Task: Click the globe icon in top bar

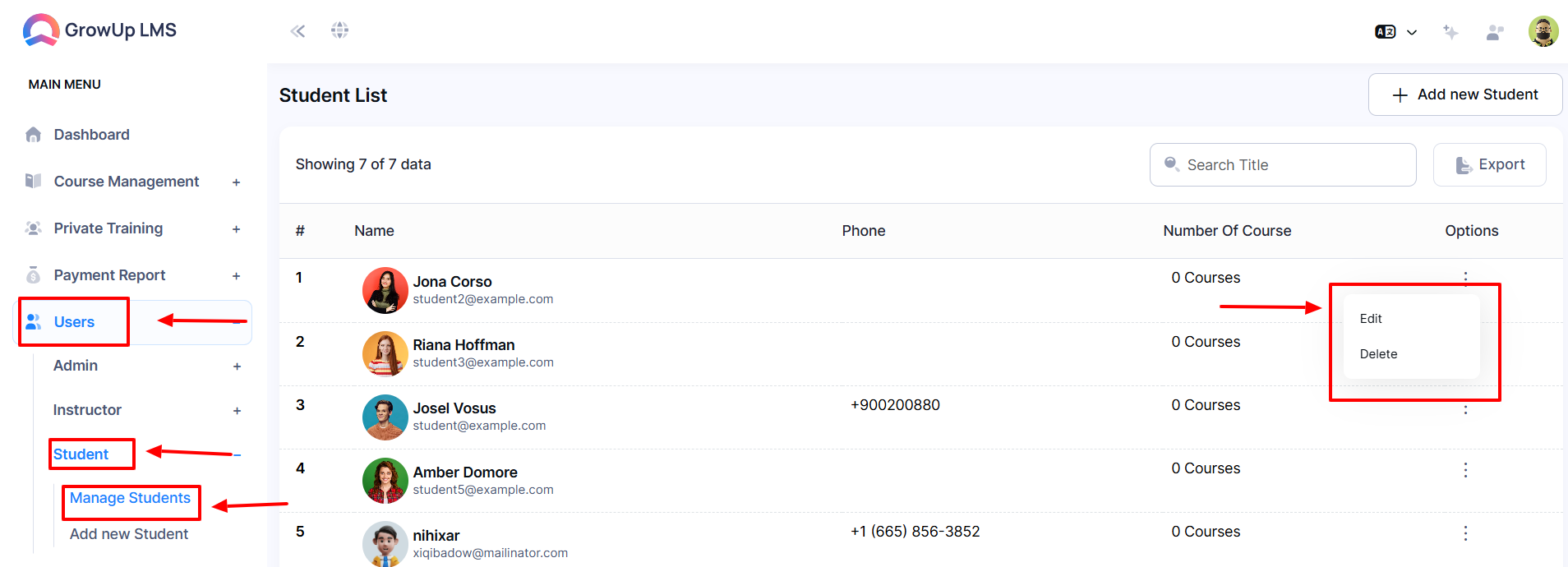Action: (339, 30)
